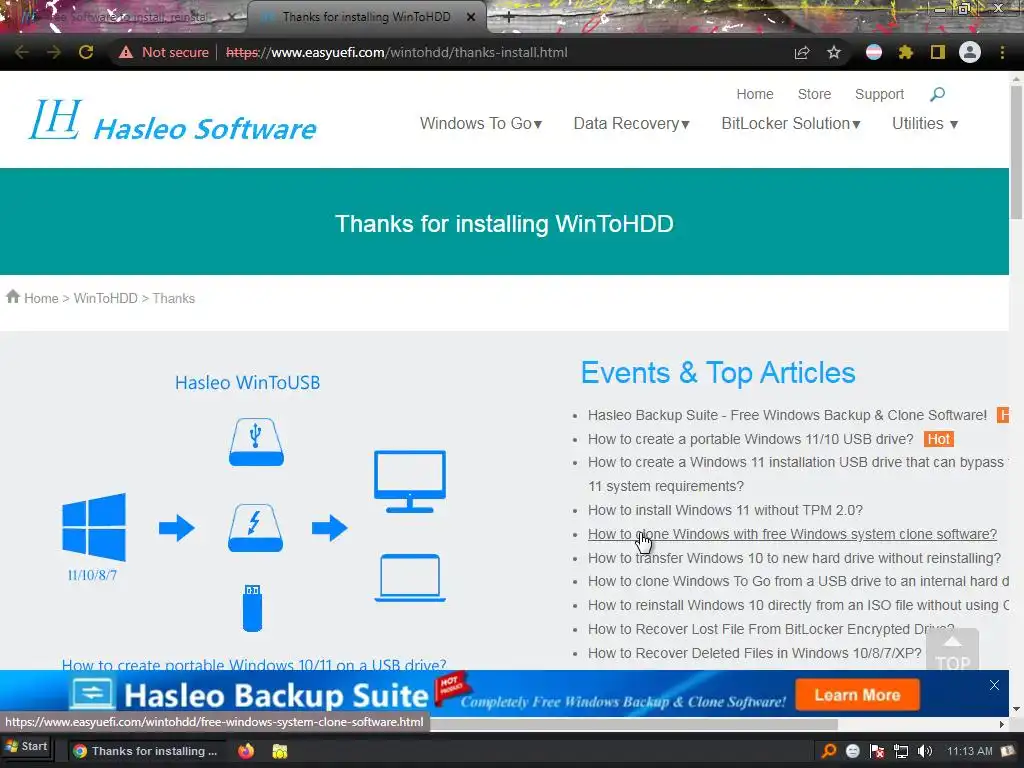Open the Support nav link
Screen dimensions: 1024x768
(879, 95)
